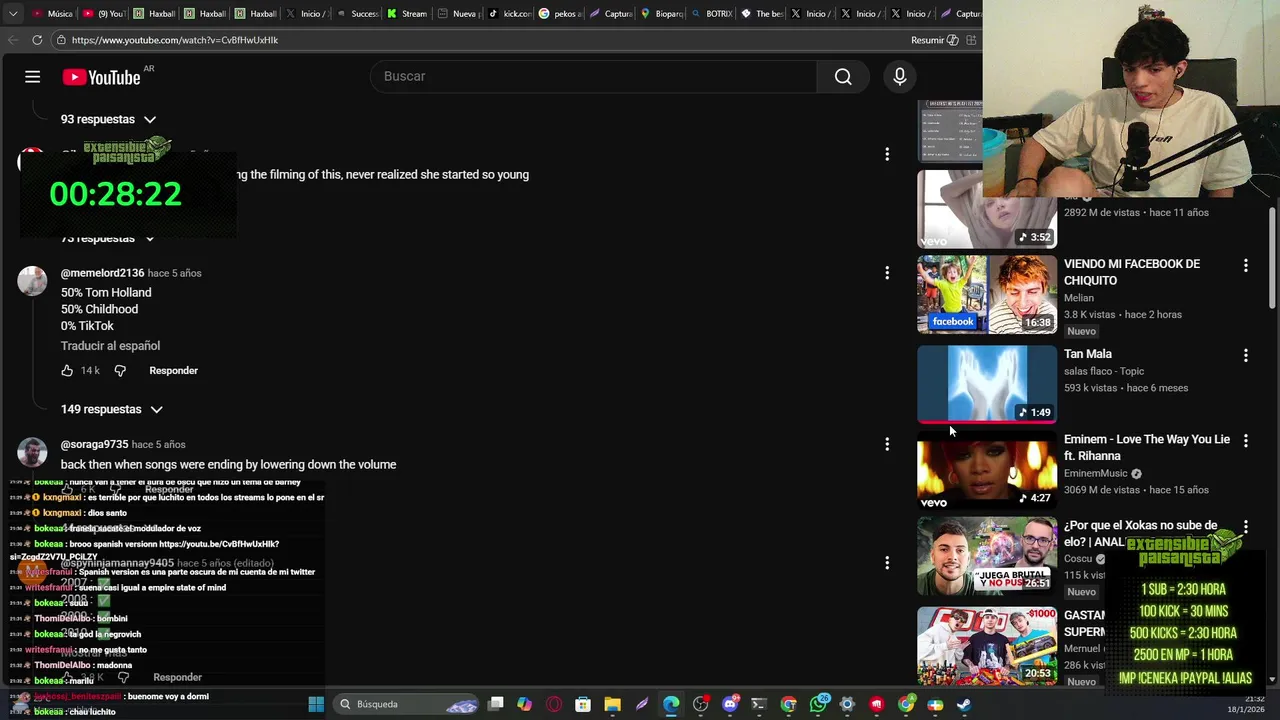Click the '14 k' likes count
The image size is (1280, 720).
[x=90, y=371]
